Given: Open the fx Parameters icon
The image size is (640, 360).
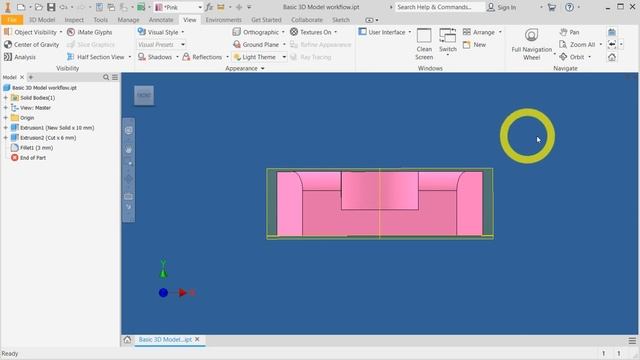Looking at the screenshot, I should (209, 7).
